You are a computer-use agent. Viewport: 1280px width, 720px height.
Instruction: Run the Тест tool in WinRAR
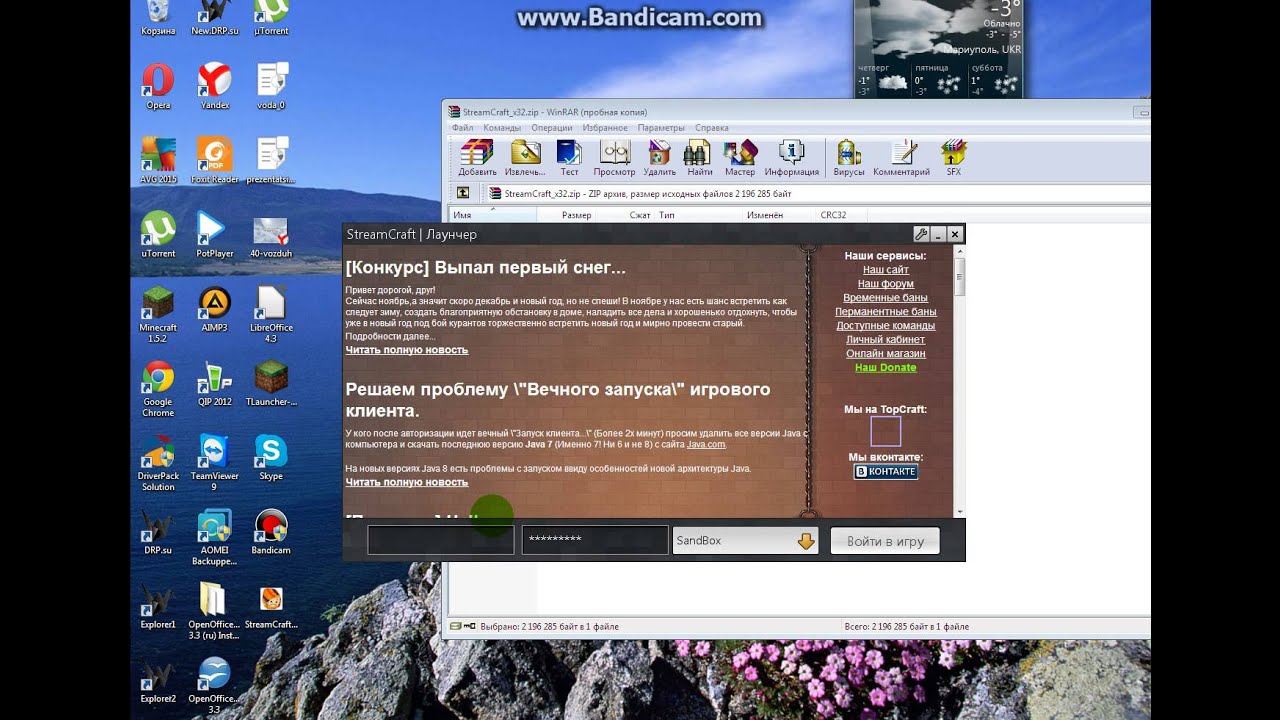click(569, 158)
